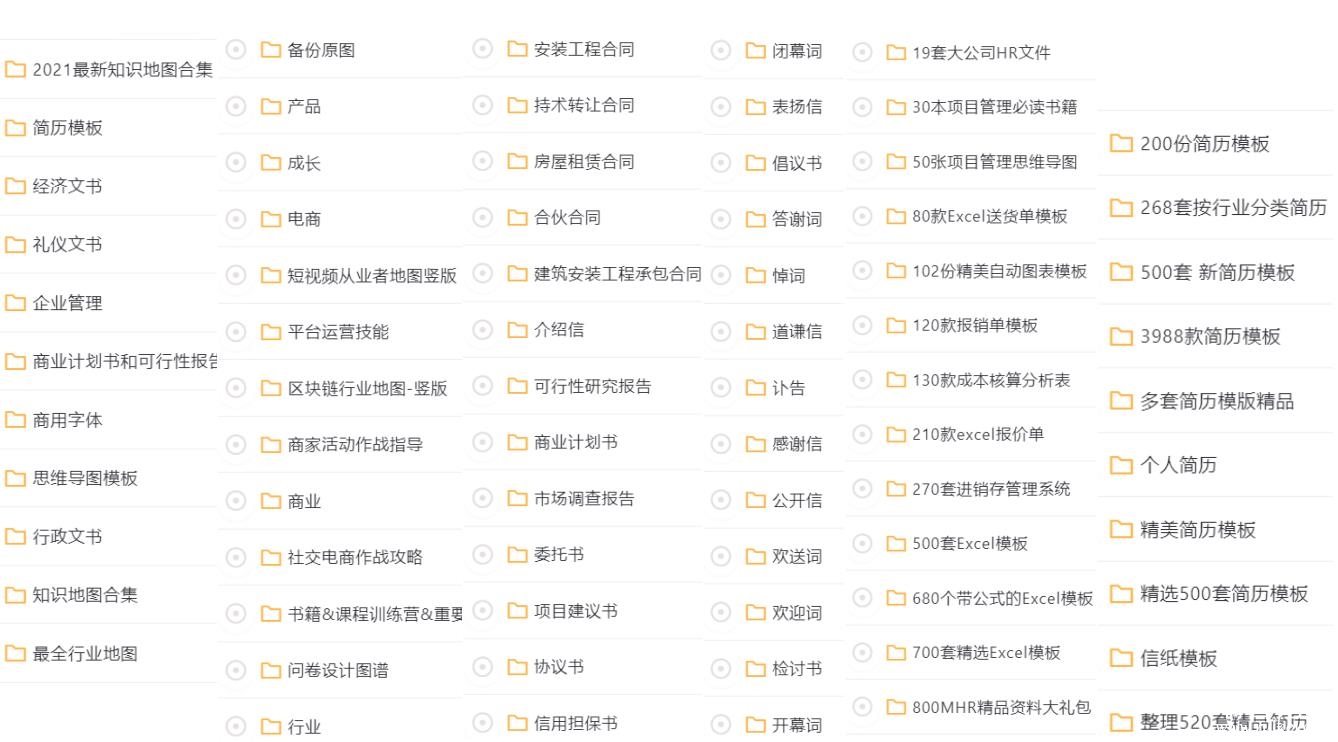
Task: Select the radio circle for 备份原图
Action: [x=236, y=49]
